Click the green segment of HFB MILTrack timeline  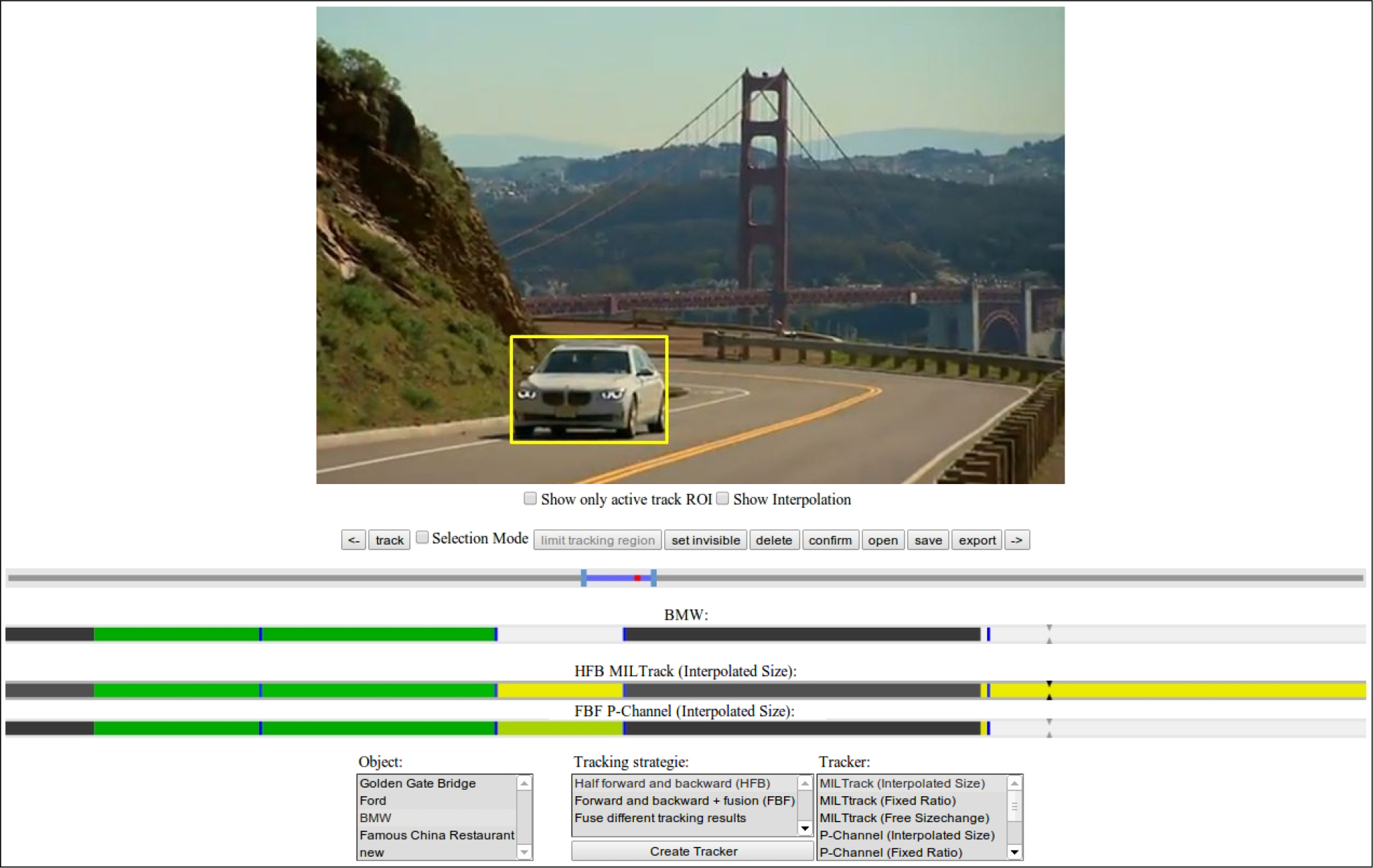(x=294, y=690)
